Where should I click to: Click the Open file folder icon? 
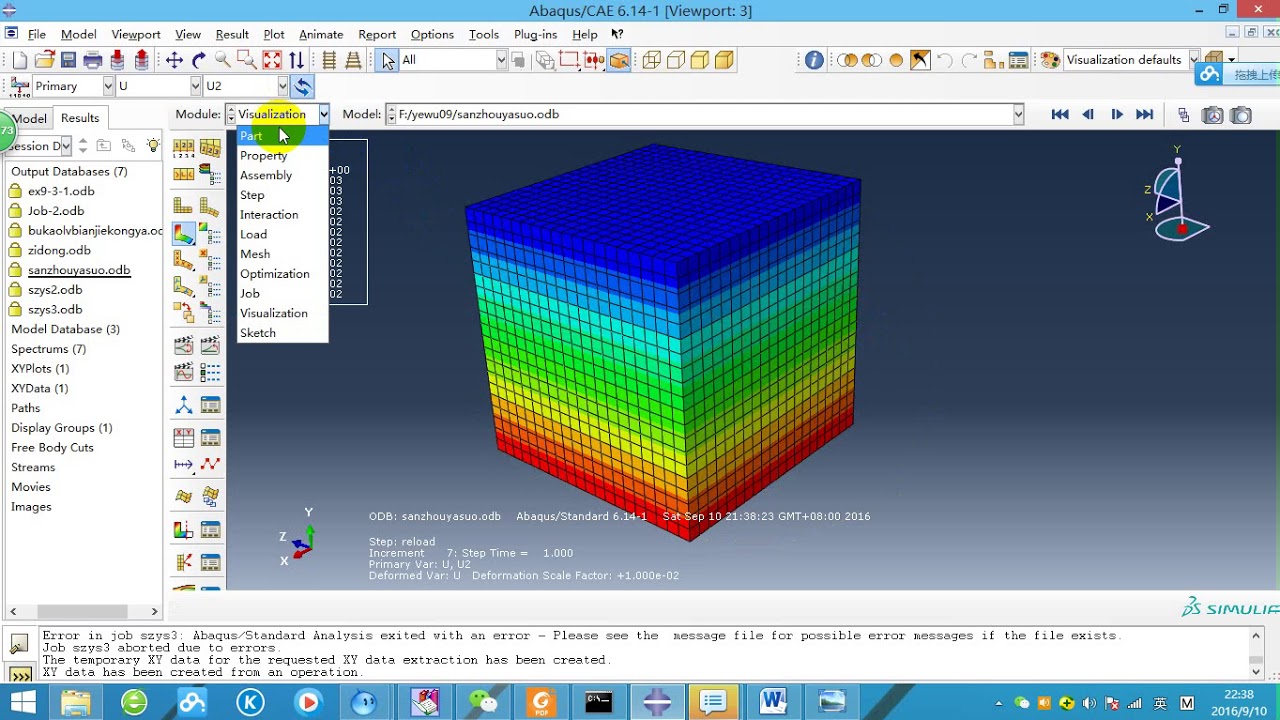pos(44,60)
